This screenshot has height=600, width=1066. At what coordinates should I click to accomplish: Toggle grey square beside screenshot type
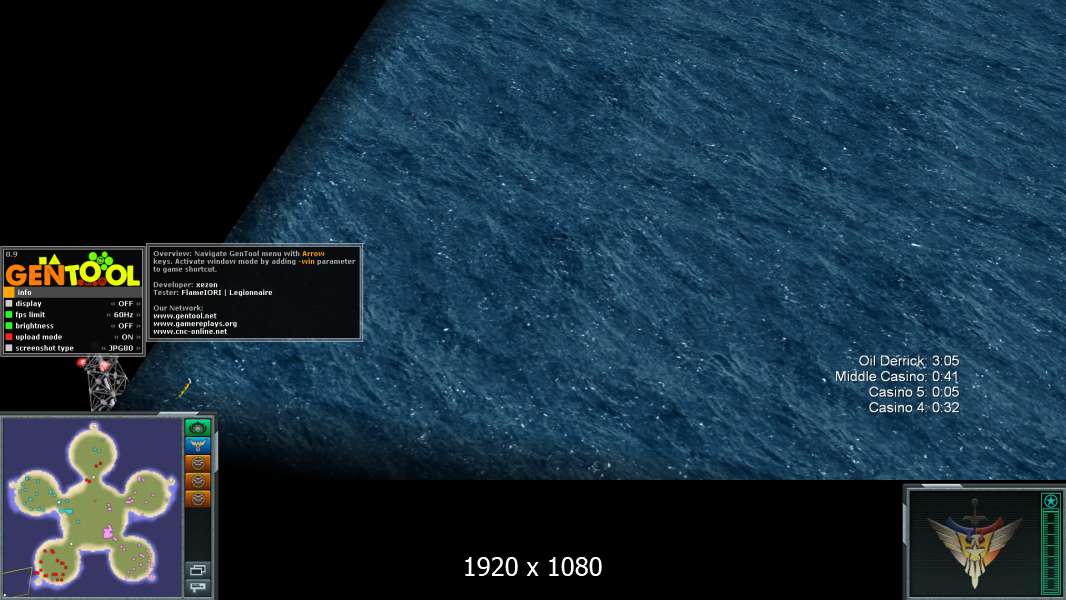(x=9, y=348)
